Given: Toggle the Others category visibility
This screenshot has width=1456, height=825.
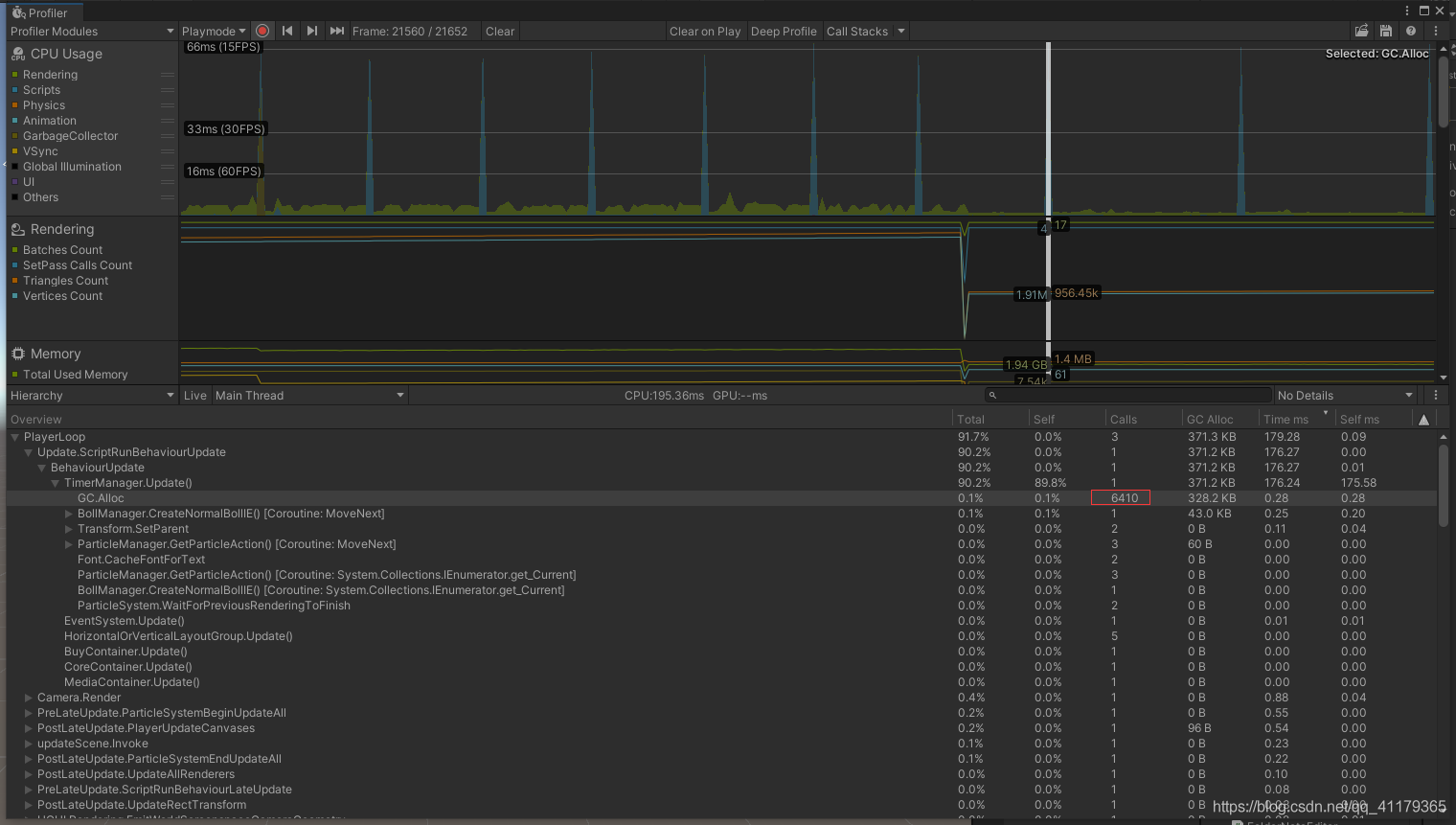Looking at the screenshot, I should click(x=14, y=197).
